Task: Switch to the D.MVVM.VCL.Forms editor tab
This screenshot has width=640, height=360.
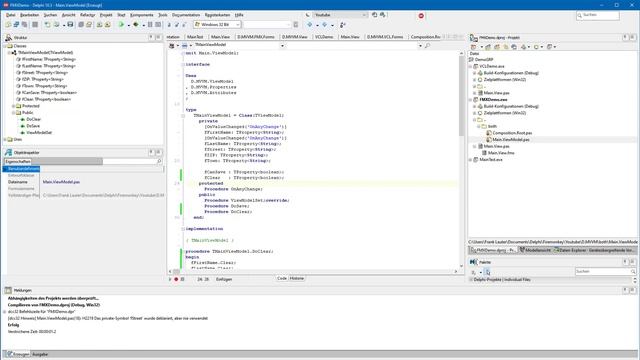Action: (x=385, y=37)
